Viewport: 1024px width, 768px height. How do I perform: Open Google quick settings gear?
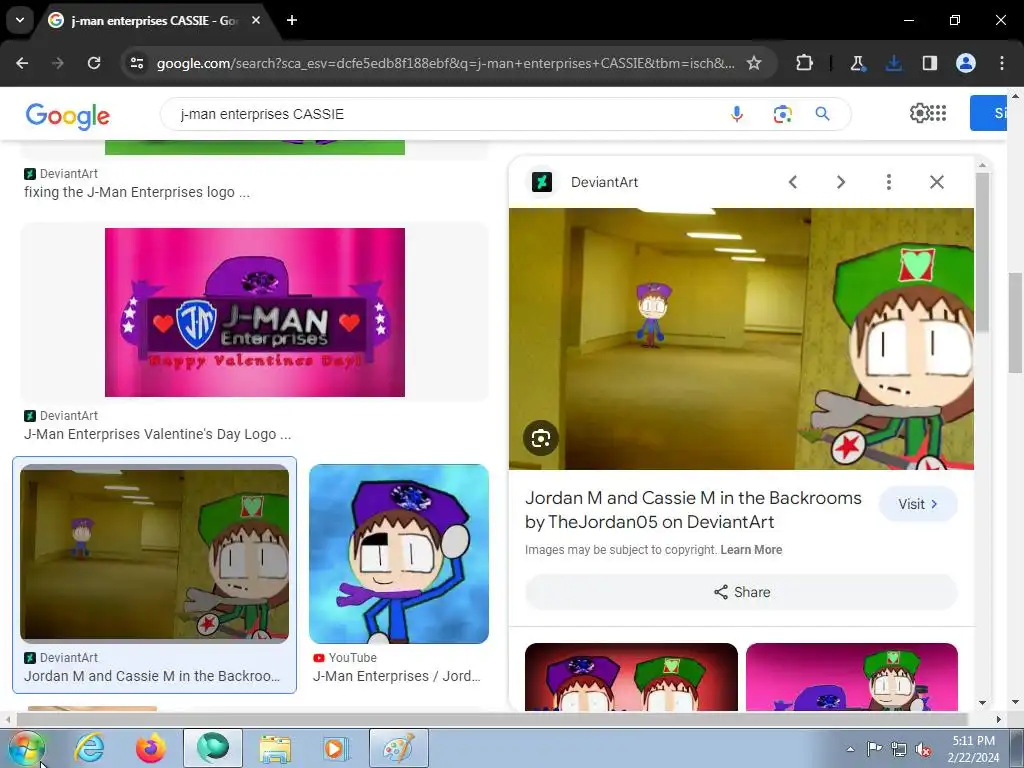(919, 113)
